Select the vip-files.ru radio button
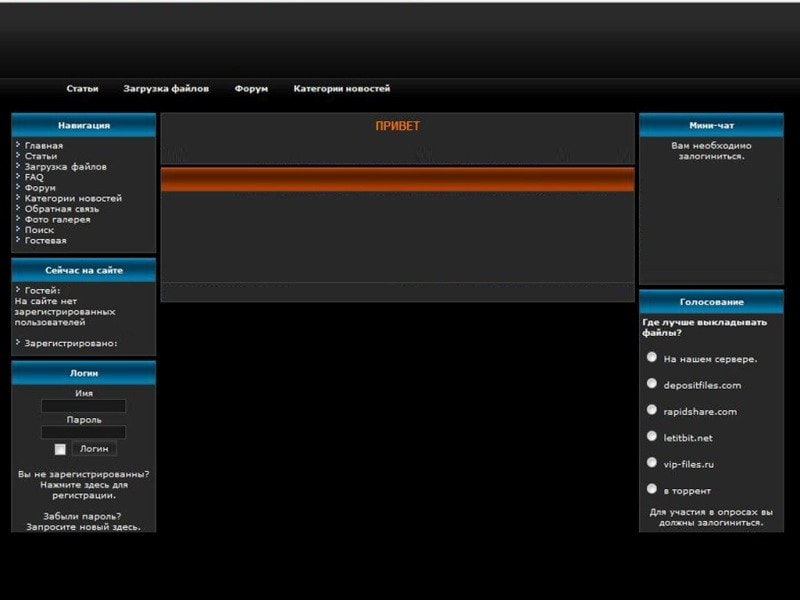The height and width of the screenshot is (600, 800). tap(652, 463)
